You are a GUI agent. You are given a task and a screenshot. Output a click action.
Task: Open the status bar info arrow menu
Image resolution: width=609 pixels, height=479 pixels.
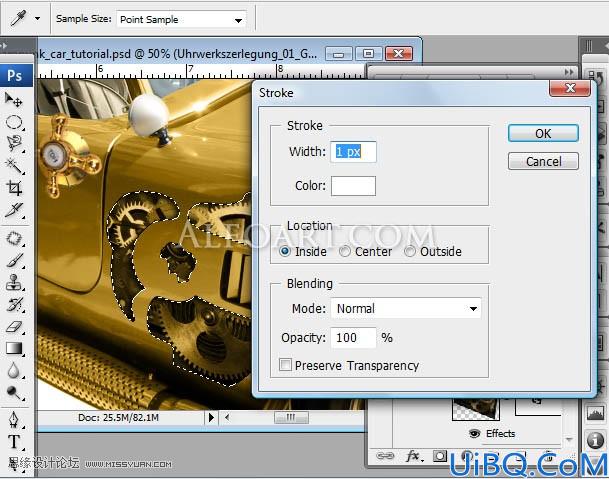pyautogui.click(x=211, y=418)
